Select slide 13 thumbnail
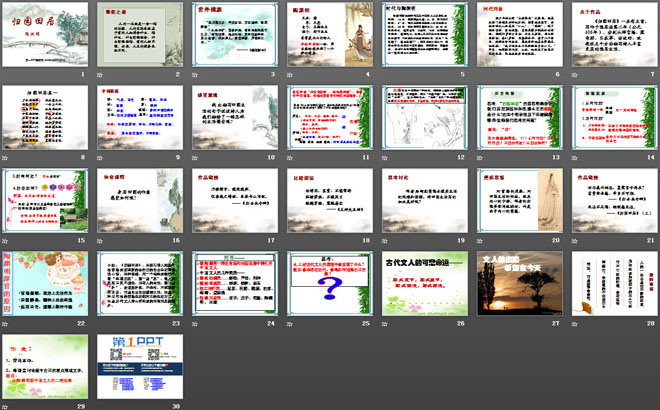The image size is (660, 410). 520,117
